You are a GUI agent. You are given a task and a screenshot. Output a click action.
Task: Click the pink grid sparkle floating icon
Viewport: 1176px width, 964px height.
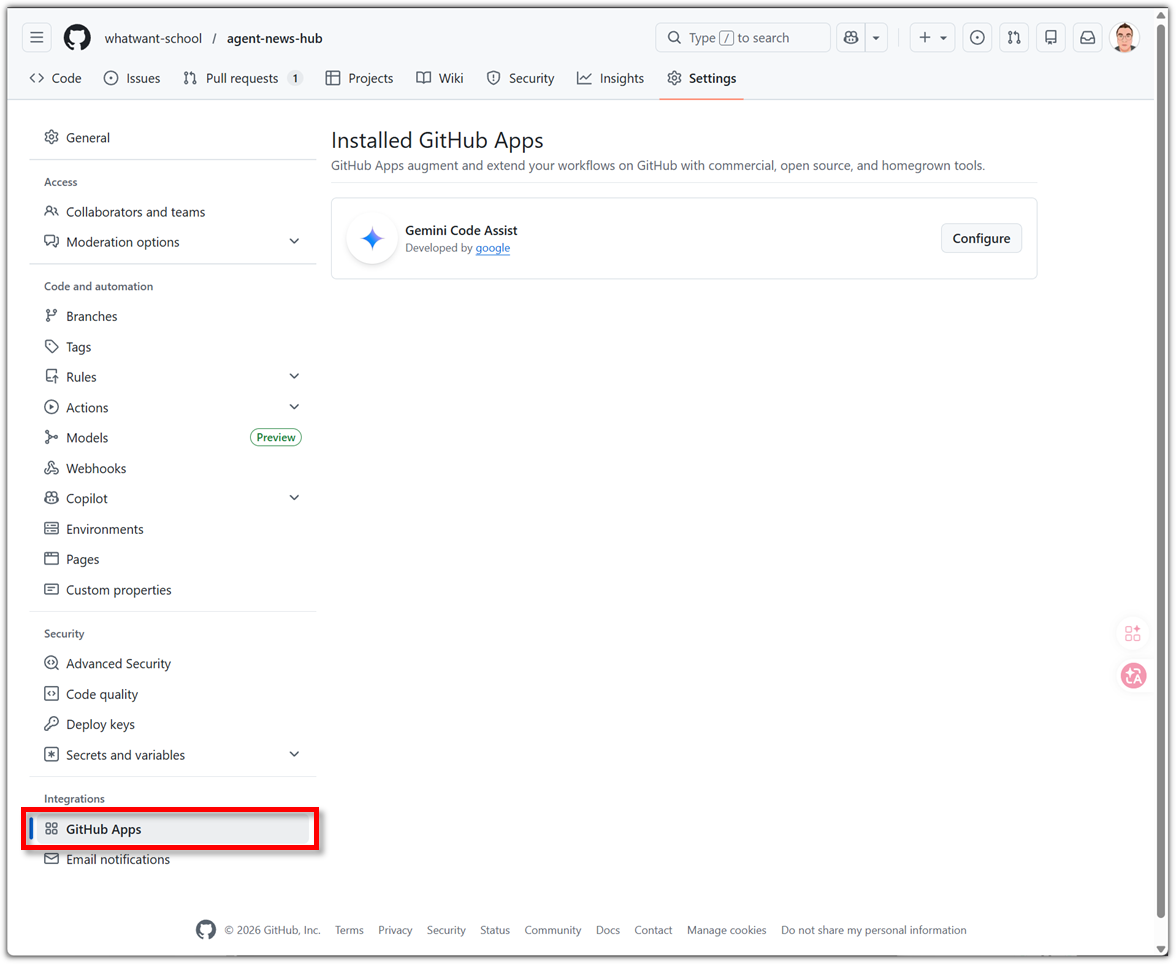(x=1133, y=633)
